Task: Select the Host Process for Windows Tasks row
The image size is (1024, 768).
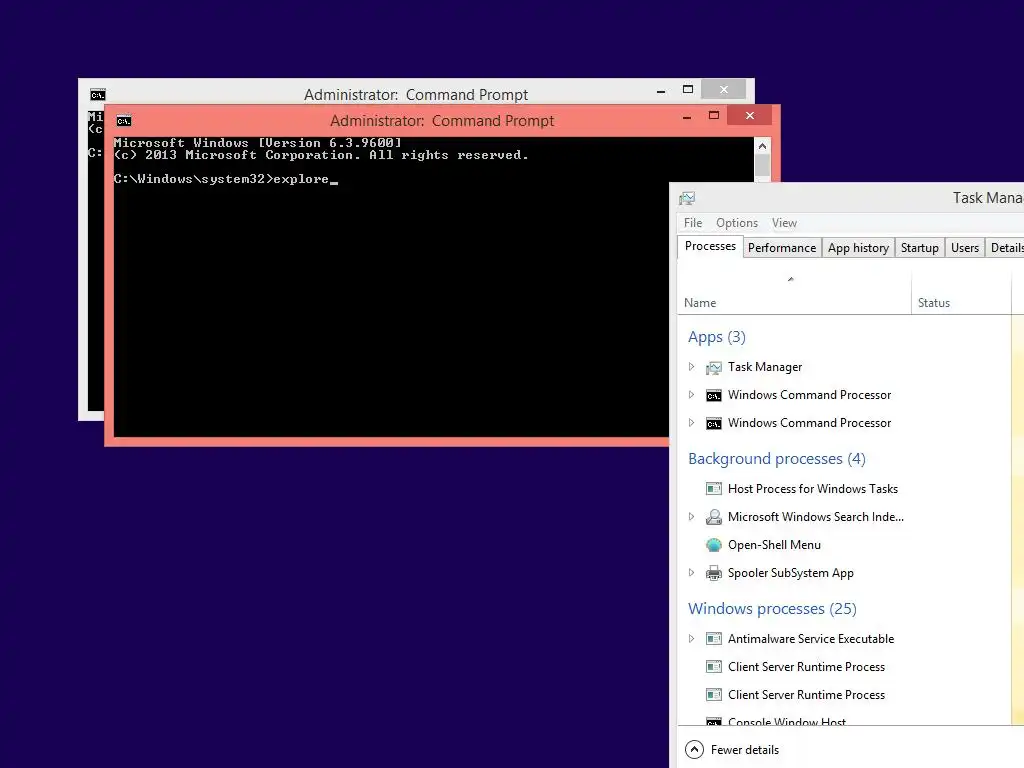Action: 844,488
